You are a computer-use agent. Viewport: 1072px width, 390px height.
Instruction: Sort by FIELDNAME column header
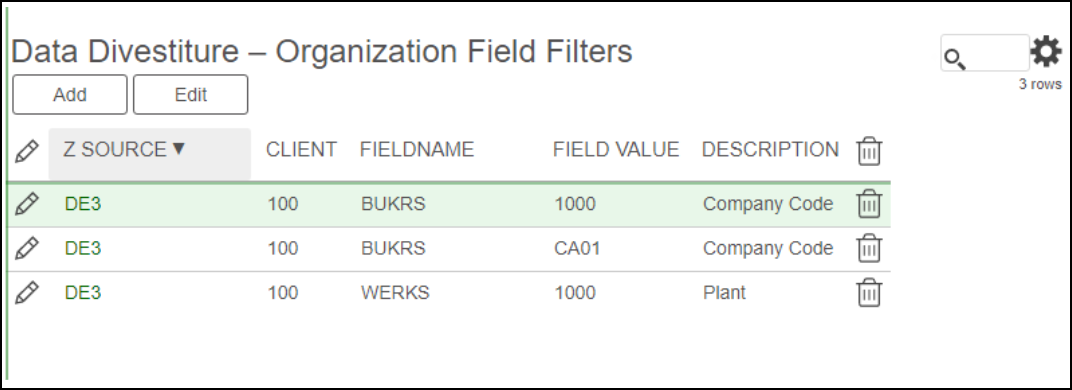(417, 149)
